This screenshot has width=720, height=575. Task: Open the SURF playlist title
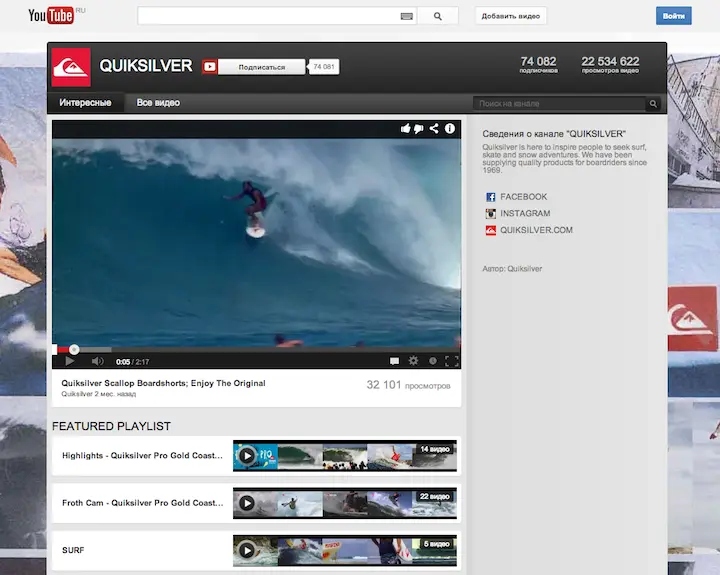coord(73,550)
